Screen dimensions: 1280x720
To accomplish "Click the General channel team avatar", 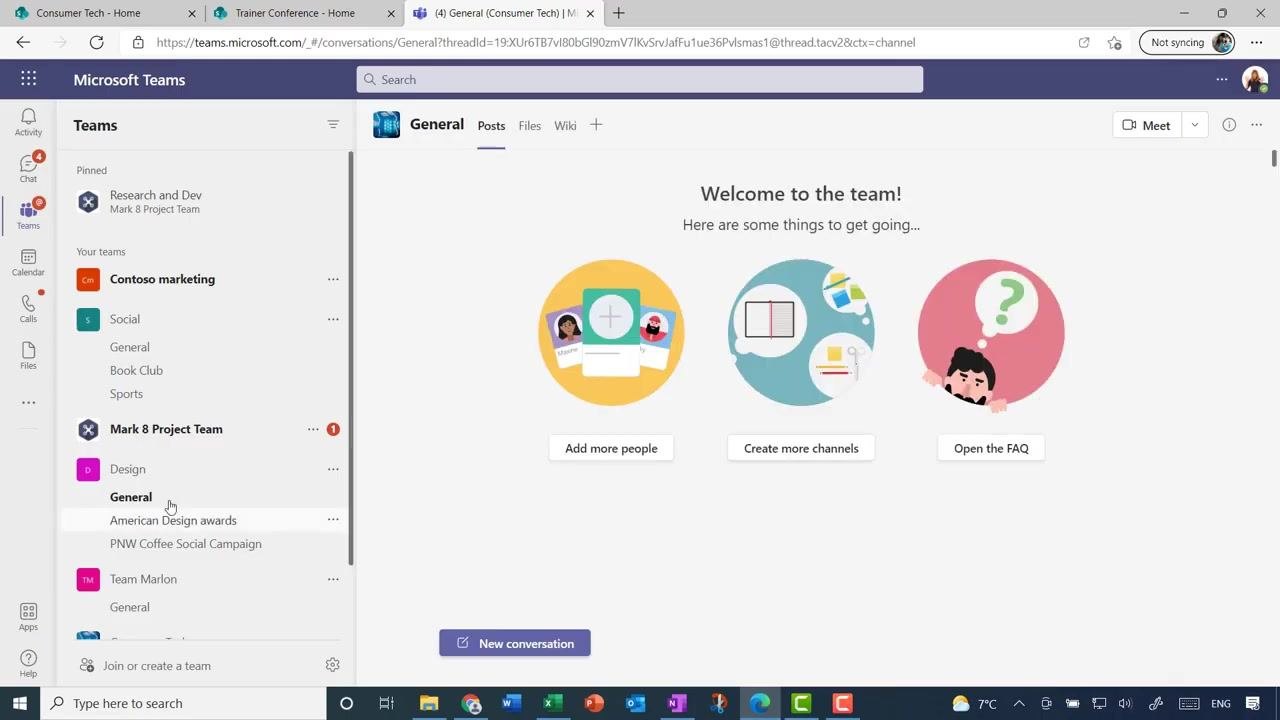I will [x=386, y=125].
